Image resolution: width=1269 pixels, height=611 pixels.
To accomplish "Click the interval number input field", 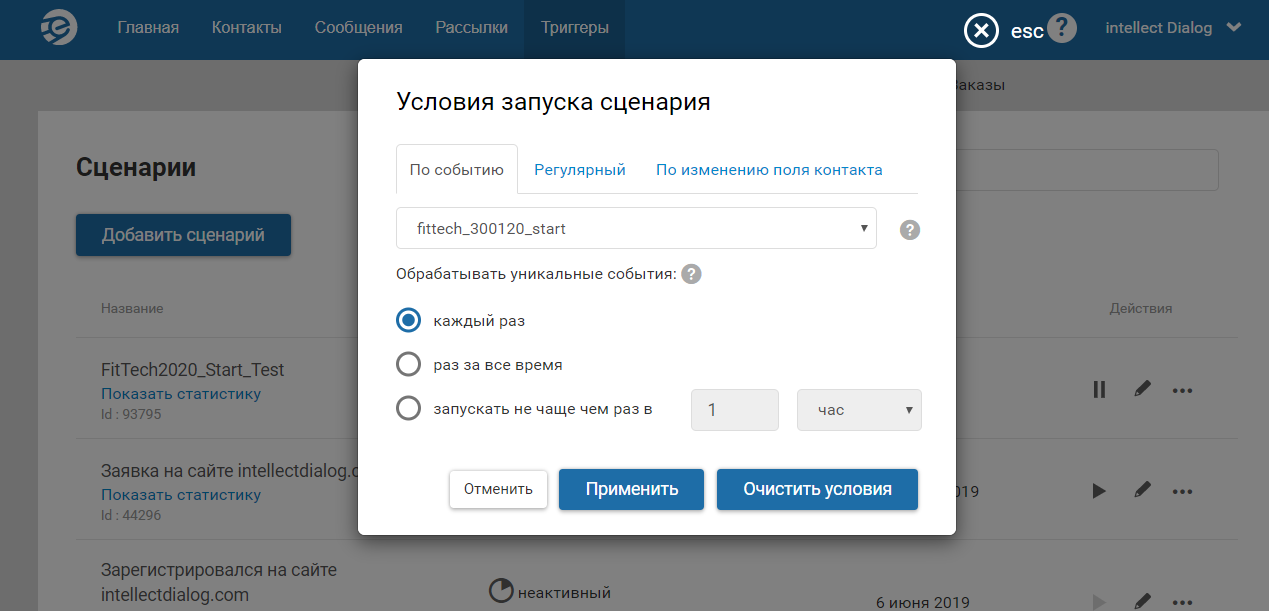I will 734,410.
